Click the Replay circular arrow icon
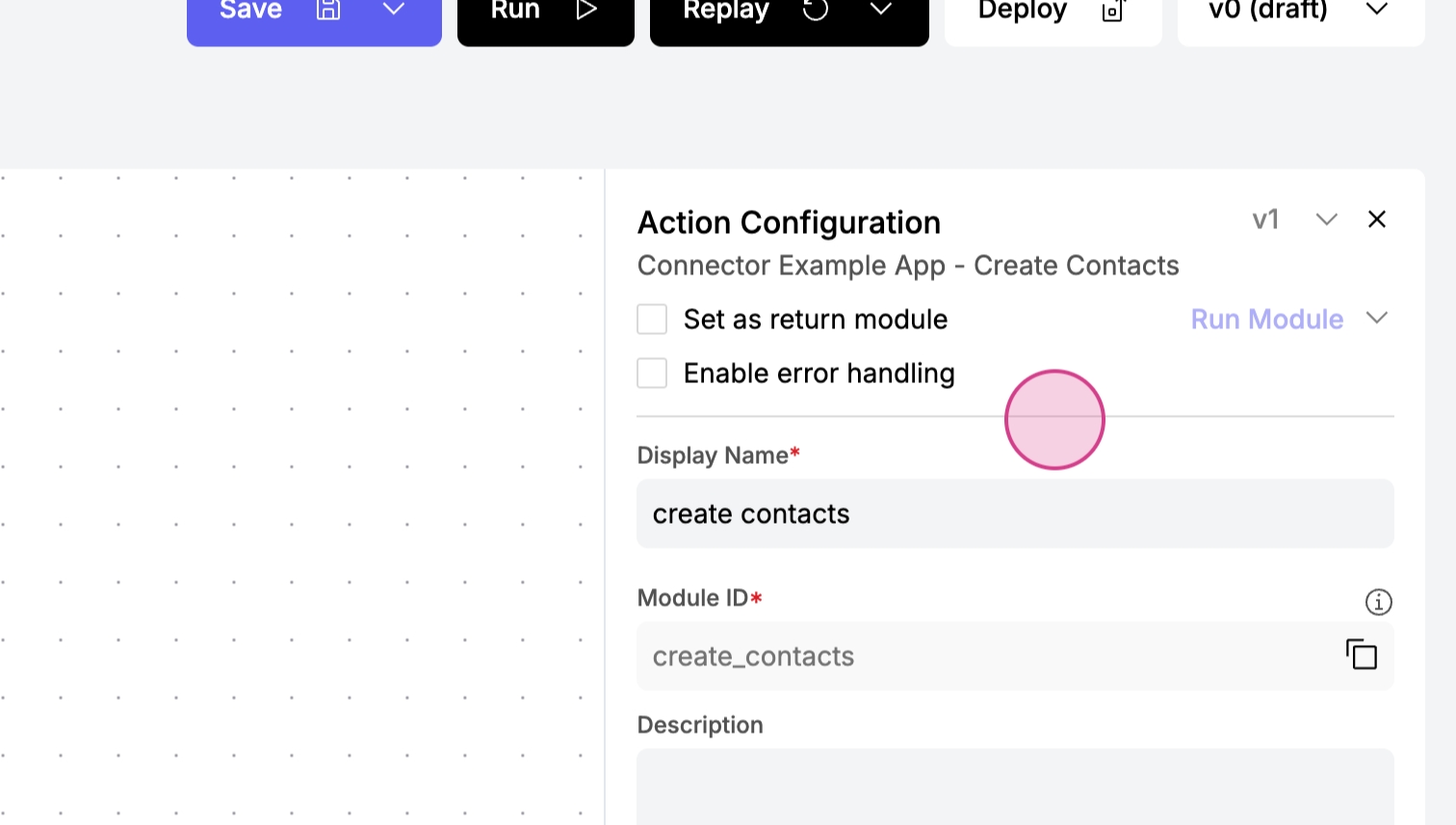The image size is (1456, 825). pos(816,10)
